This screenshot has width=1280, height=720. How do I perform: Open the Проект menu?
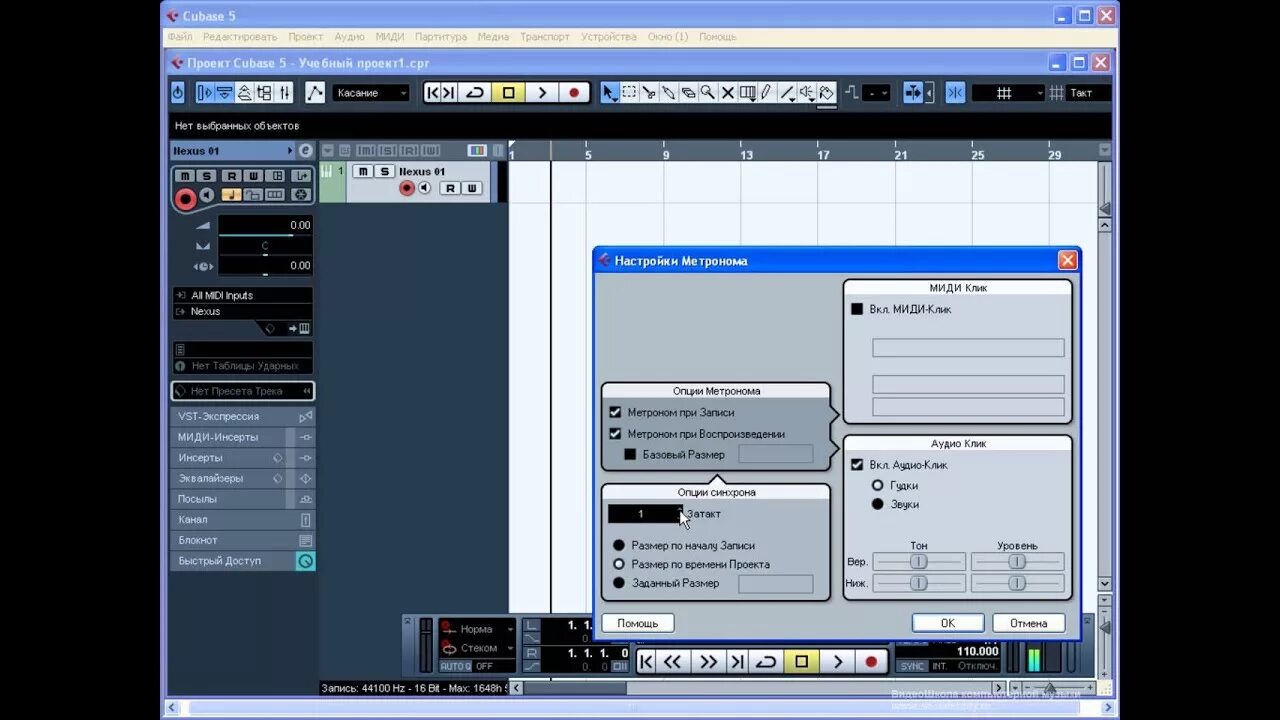305,37
